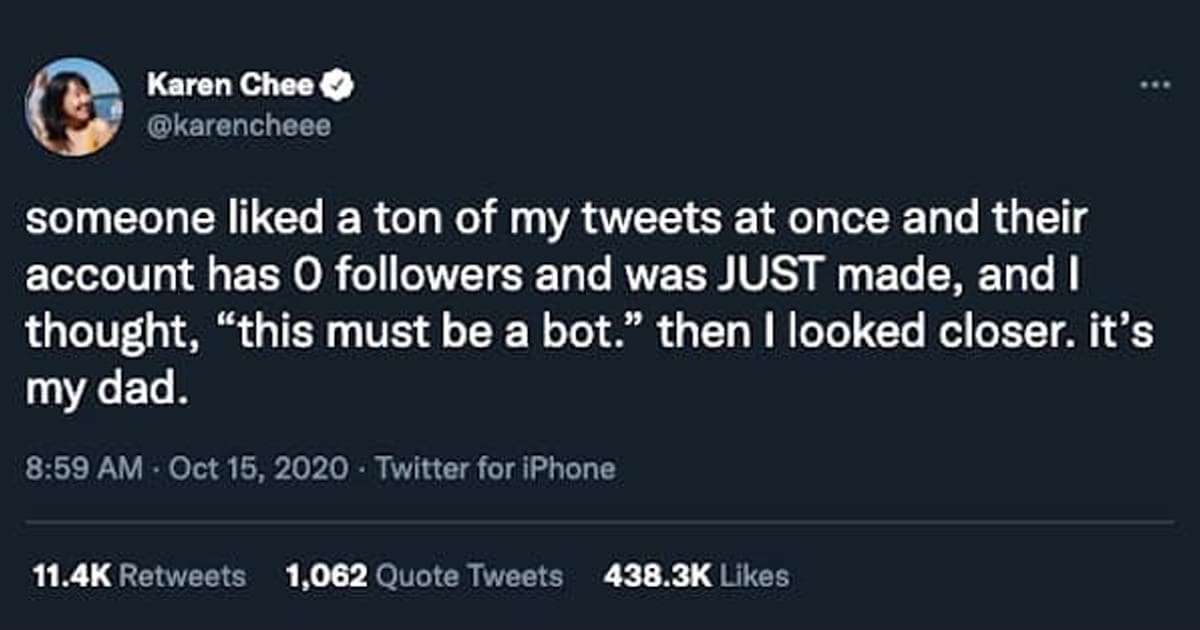Open the Twitter for iPhone source link
The image size is (1200, 630).
[x=495, y=468]
